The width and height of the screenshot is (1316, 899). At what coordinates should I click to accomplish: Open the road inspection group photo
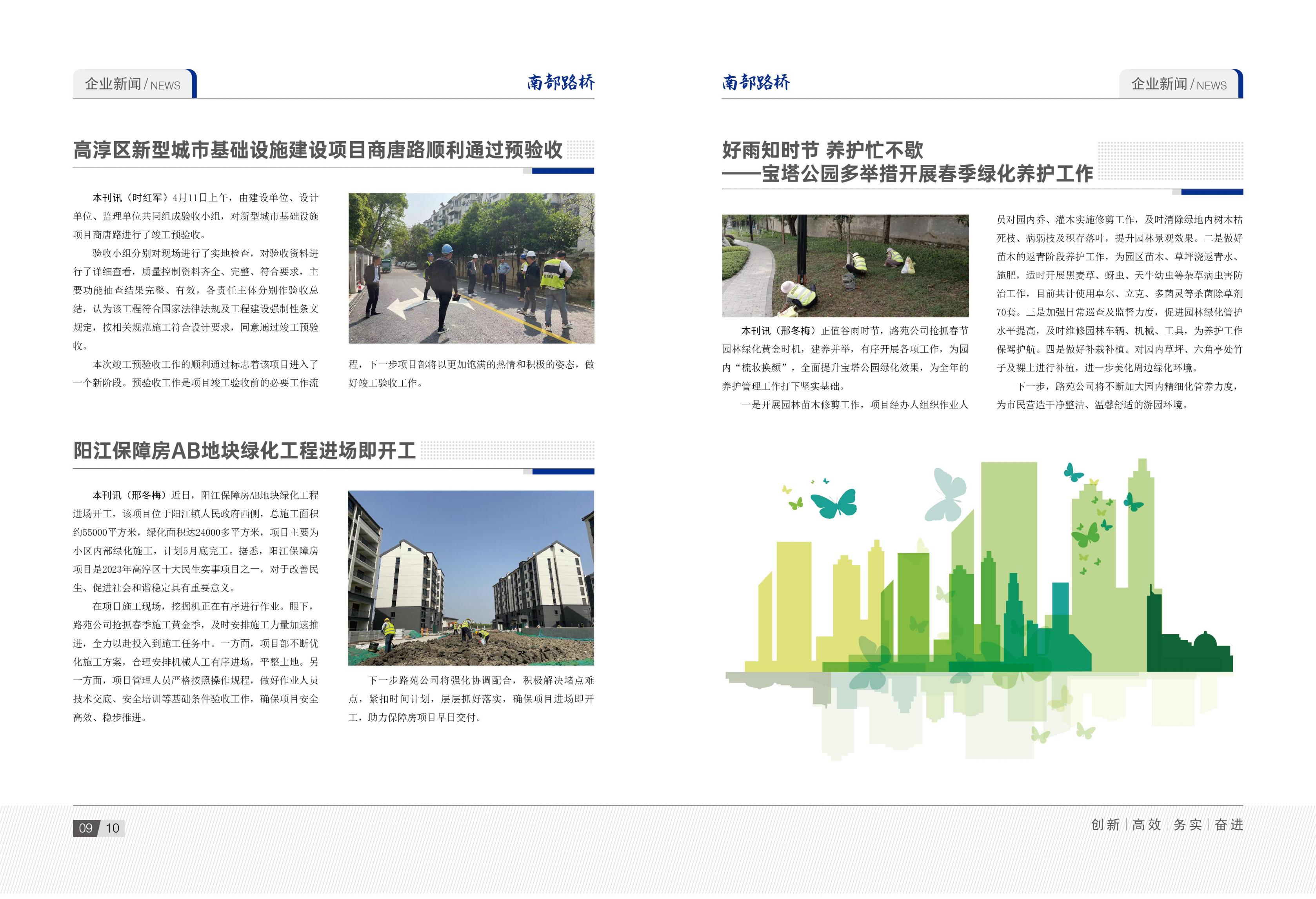(x=471, y=268)
